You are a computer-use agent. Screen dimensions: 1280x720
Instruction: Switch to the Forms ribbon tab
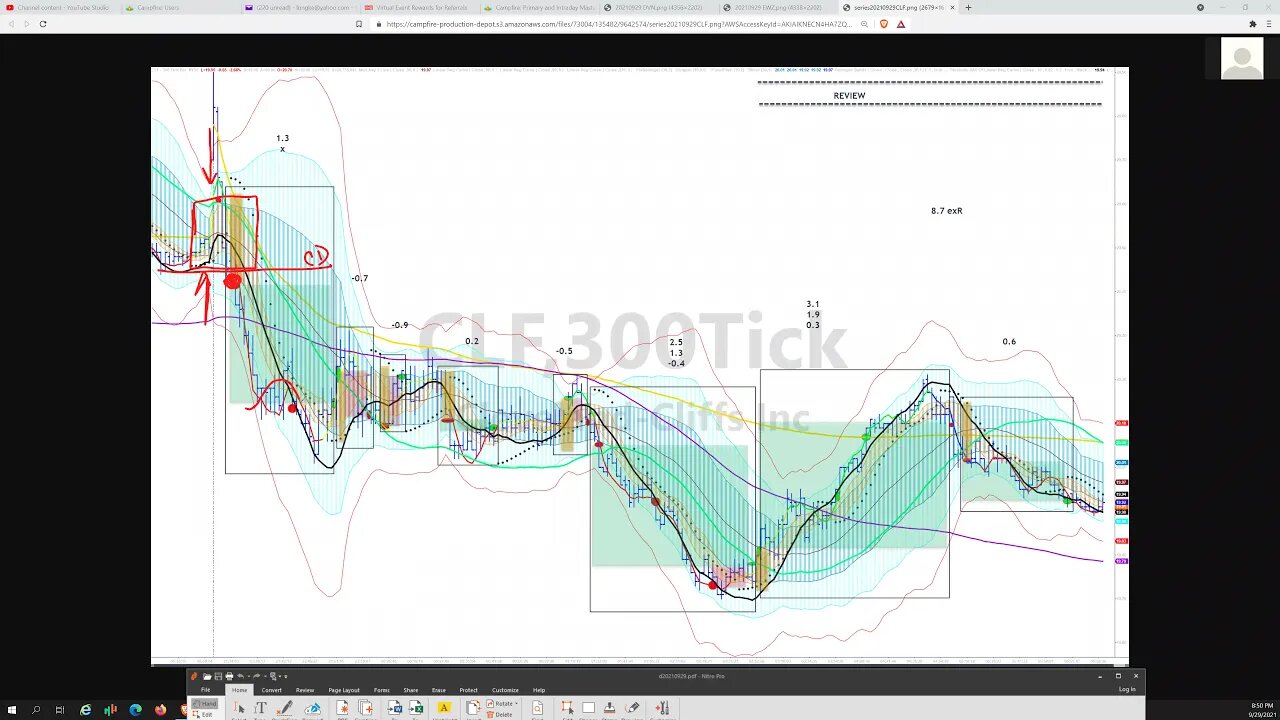click(381, 690)
